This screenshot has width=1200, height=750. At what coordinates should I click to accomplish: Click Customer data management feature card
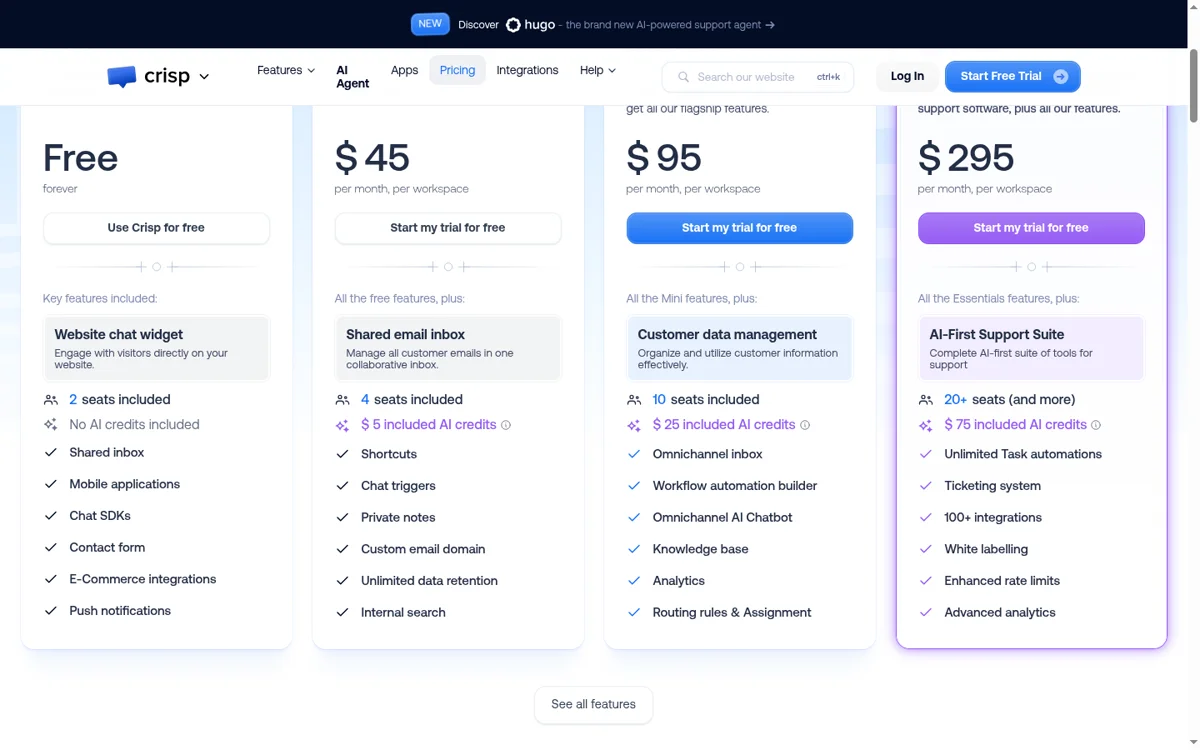coord(740,348)
